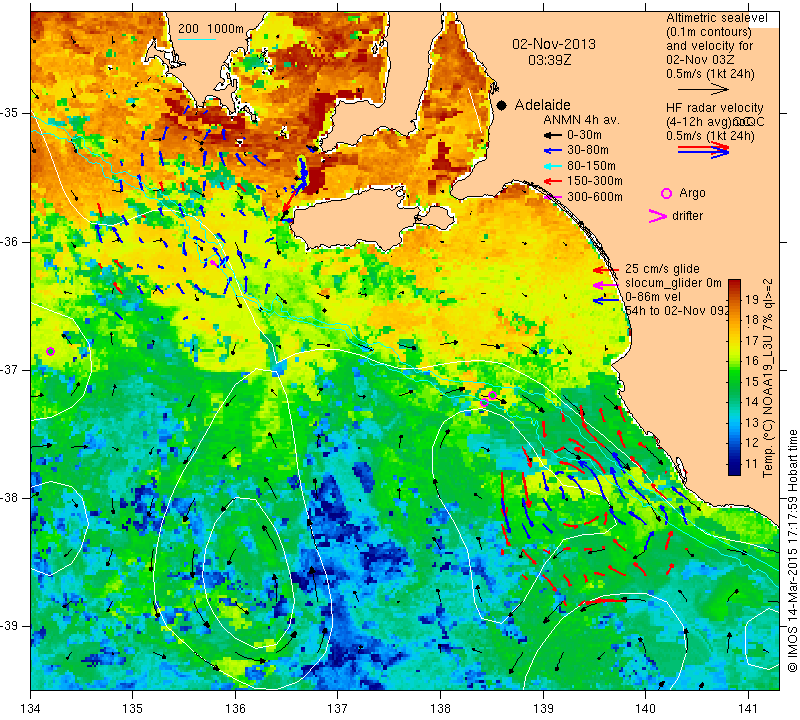Viewport: 800px width, 720px height.
Task: Click the "0.5m/s (1kt 24h)" text under altimetric
Action: (710, 74)
